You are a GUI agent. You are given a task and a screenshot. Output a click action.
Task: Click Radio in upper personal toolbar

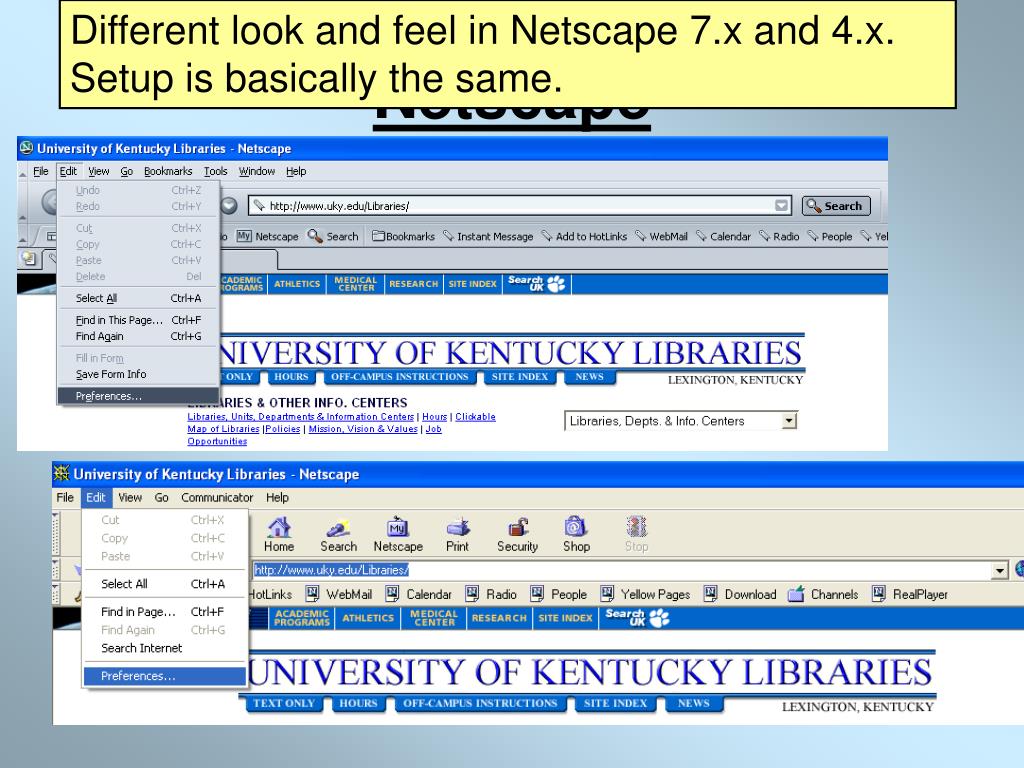[x=779, y=236]
